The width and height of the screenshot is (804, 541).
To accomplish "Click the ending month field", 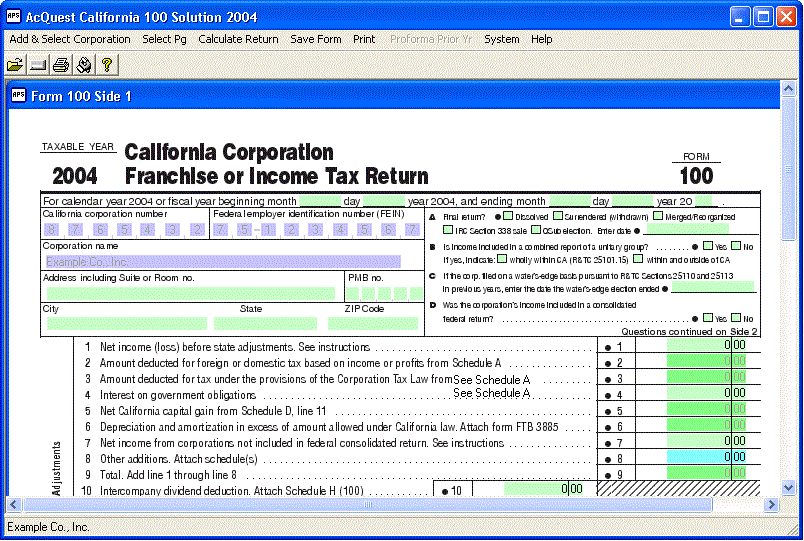I will click(x=570, y=201).
